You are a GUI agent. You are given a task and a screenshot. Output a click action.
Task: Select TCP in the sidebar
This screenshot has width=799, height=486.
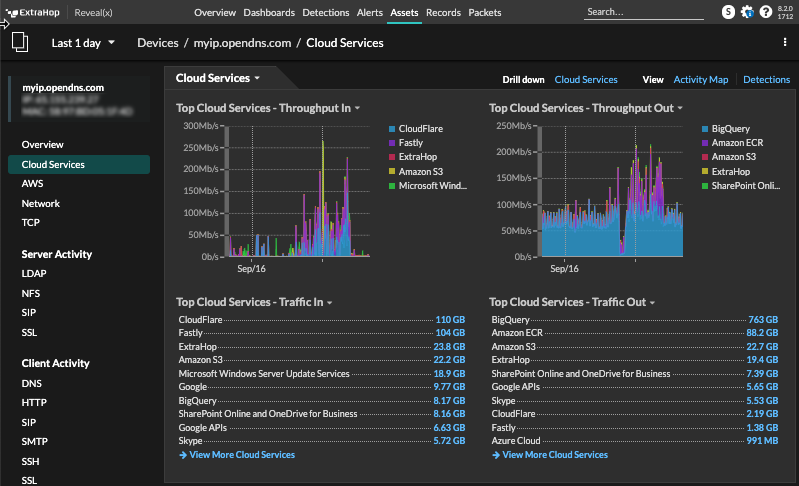pos(31,223)
